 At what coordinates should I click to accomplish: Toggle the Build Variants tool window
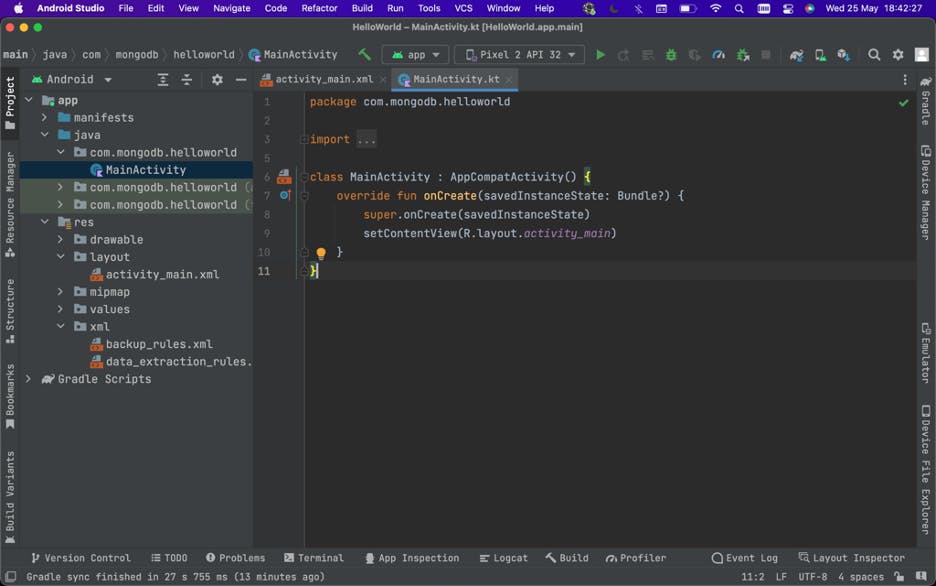(10, 497)
